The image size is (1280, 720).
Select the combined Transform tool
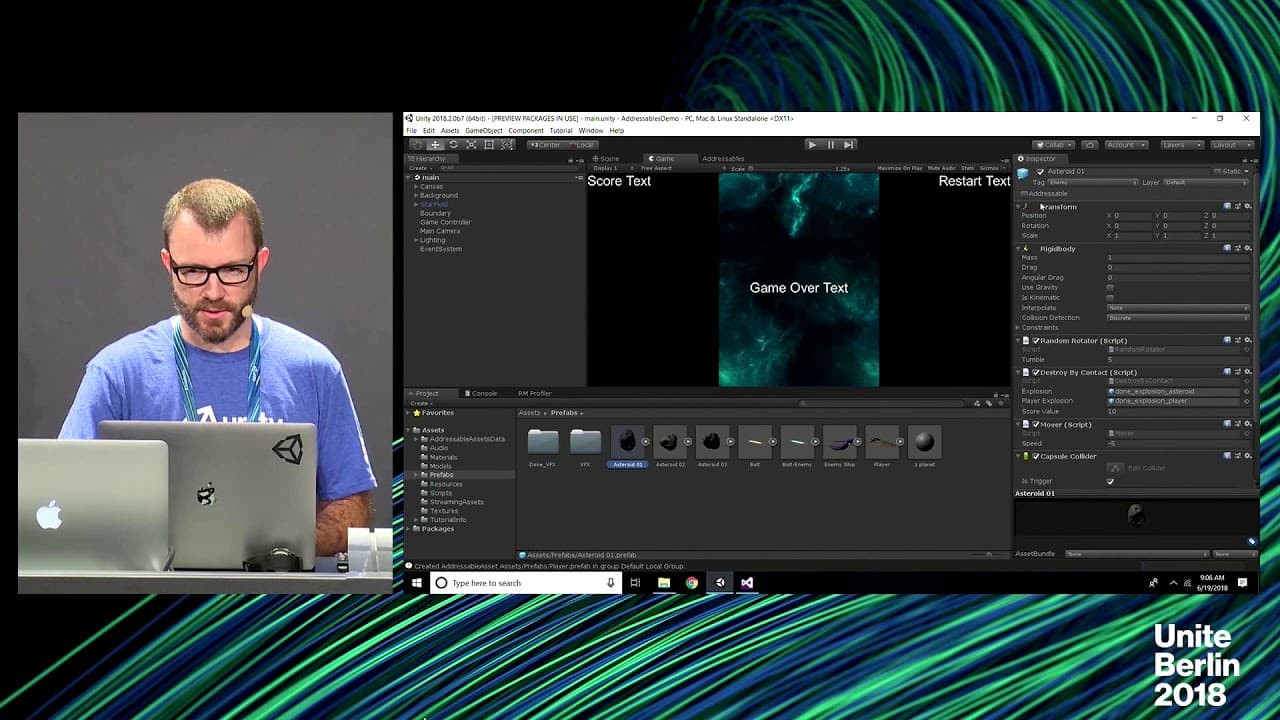[x=507, y=145]
